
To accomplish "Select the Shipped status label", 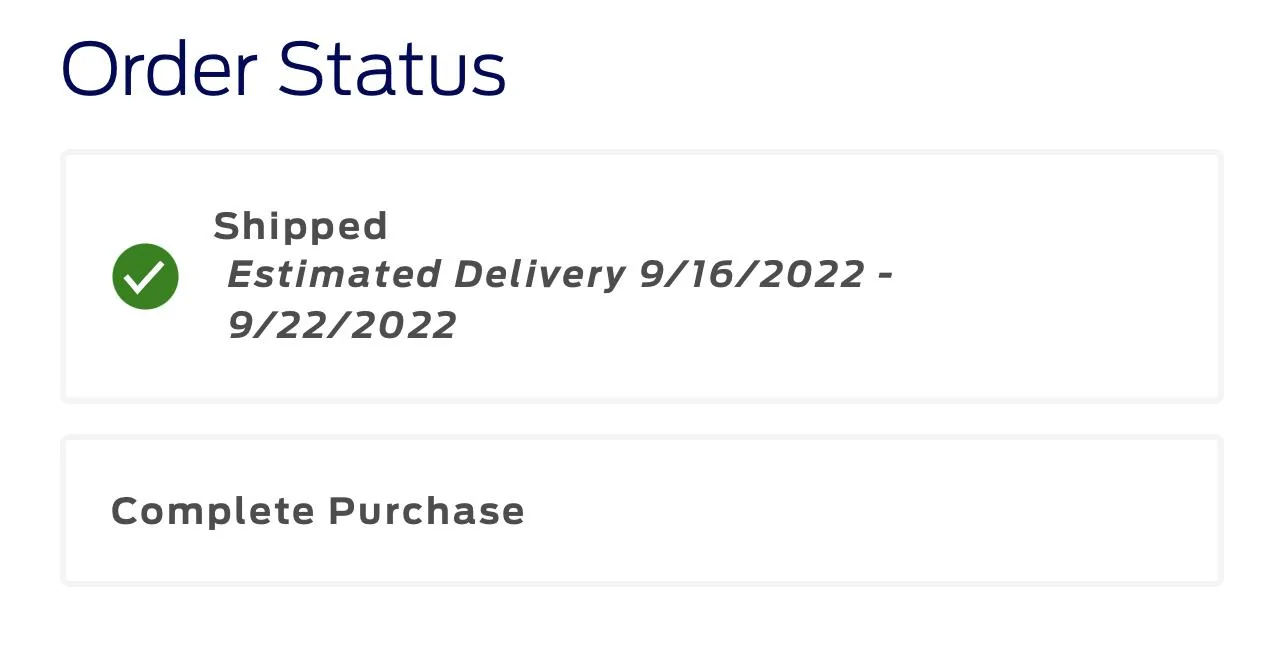I will pyautogui.click(x=300, y=226).
